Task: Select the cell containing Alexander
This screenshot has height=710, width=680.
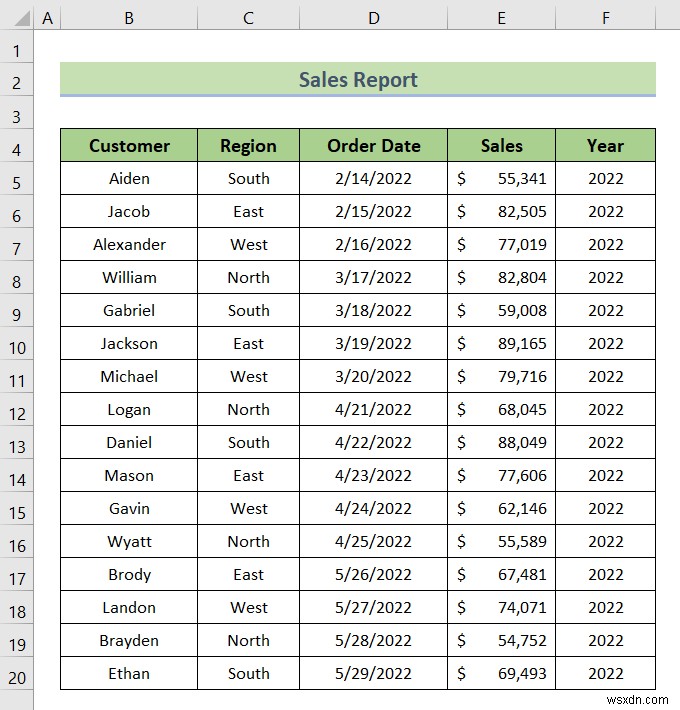Action: (129, 245)
